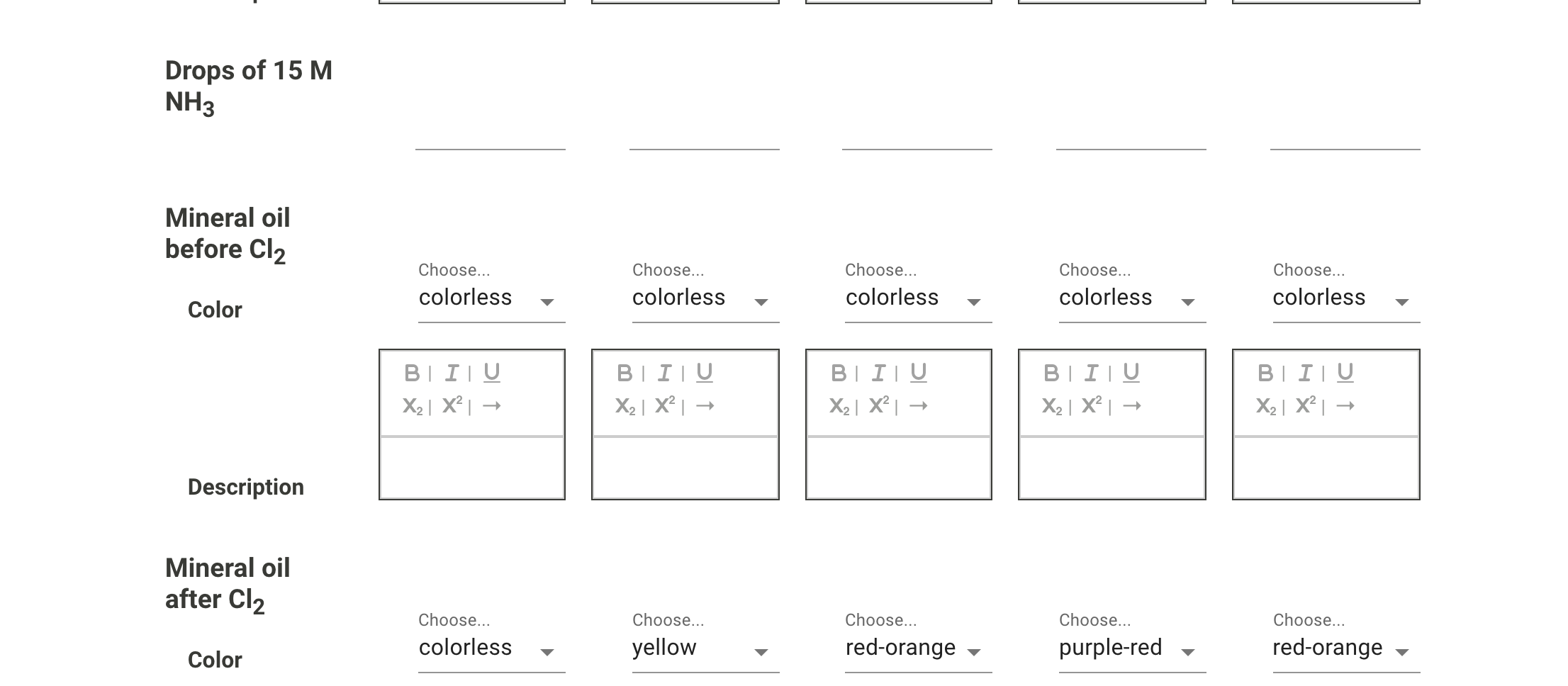Click inside the first description text area
Screen dimensions: 1568x686
[471, 468]
